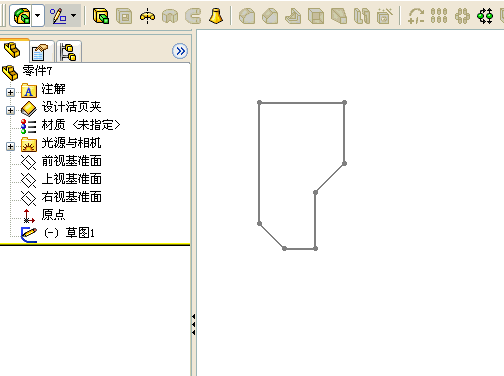Screen dimensions: 504x376
Task: Expand the 注解 folder node
Action: (x=10, y=92)
